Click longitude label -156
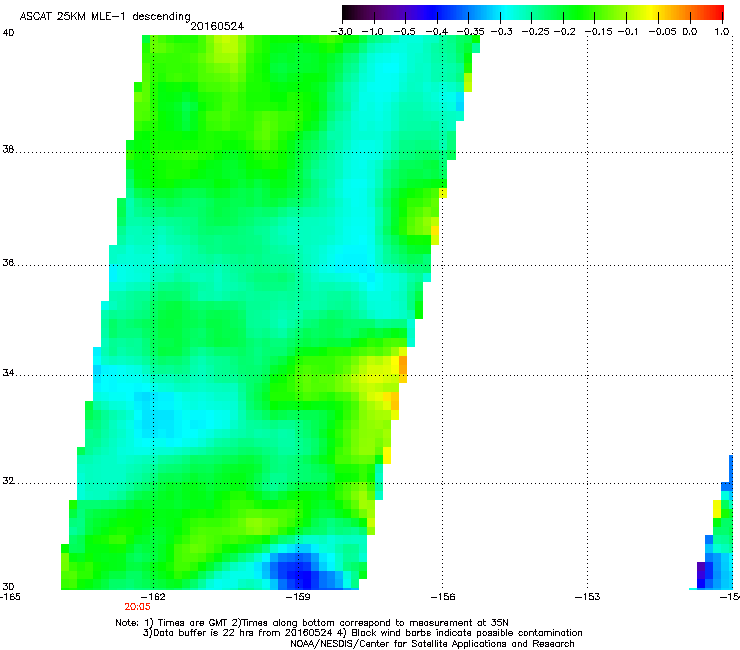This screenshot has width=740, height=650. point(443,597)
